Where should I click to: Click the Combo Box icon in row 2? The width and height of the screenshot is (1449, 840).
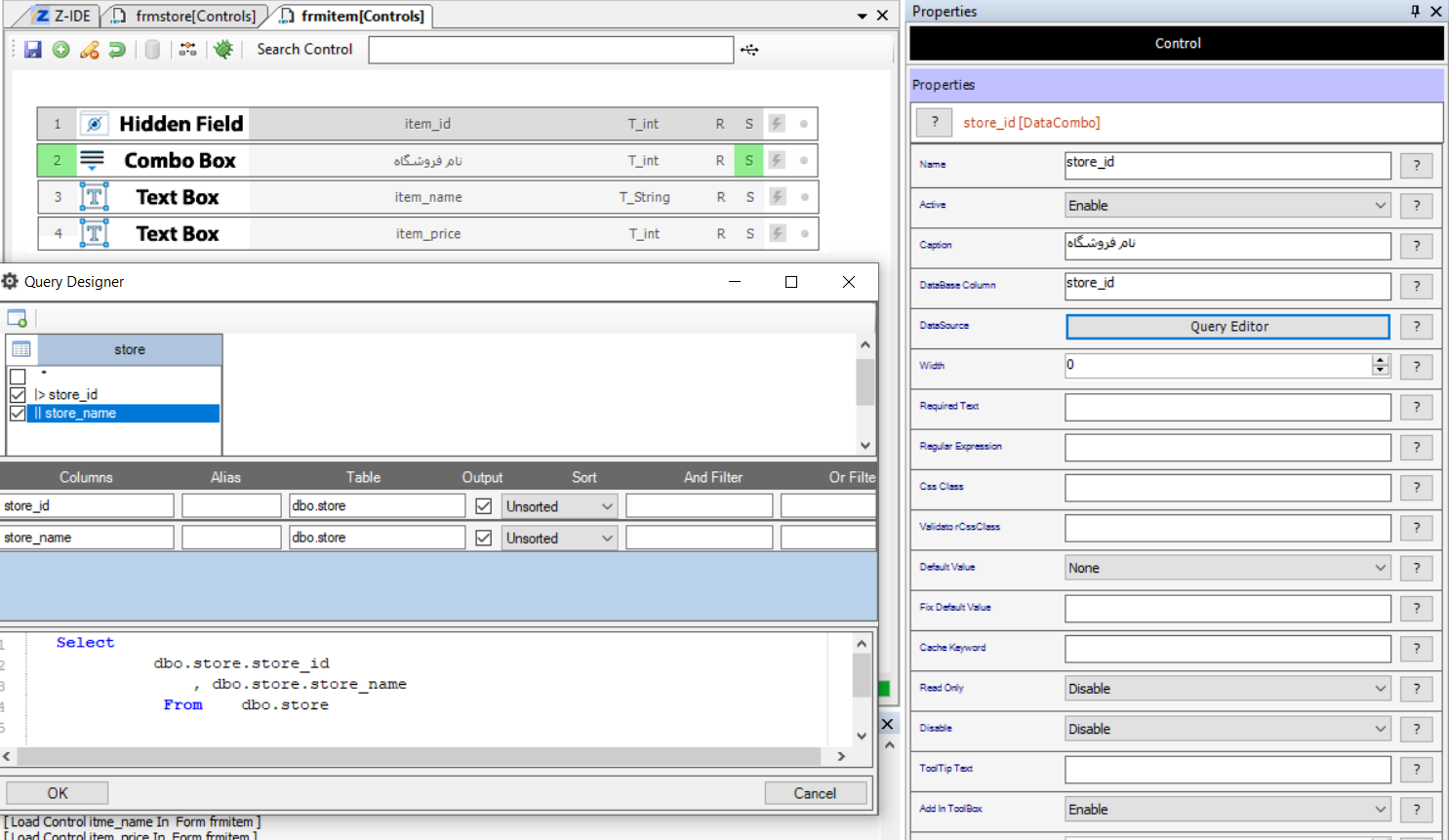(x=92, y=160)
